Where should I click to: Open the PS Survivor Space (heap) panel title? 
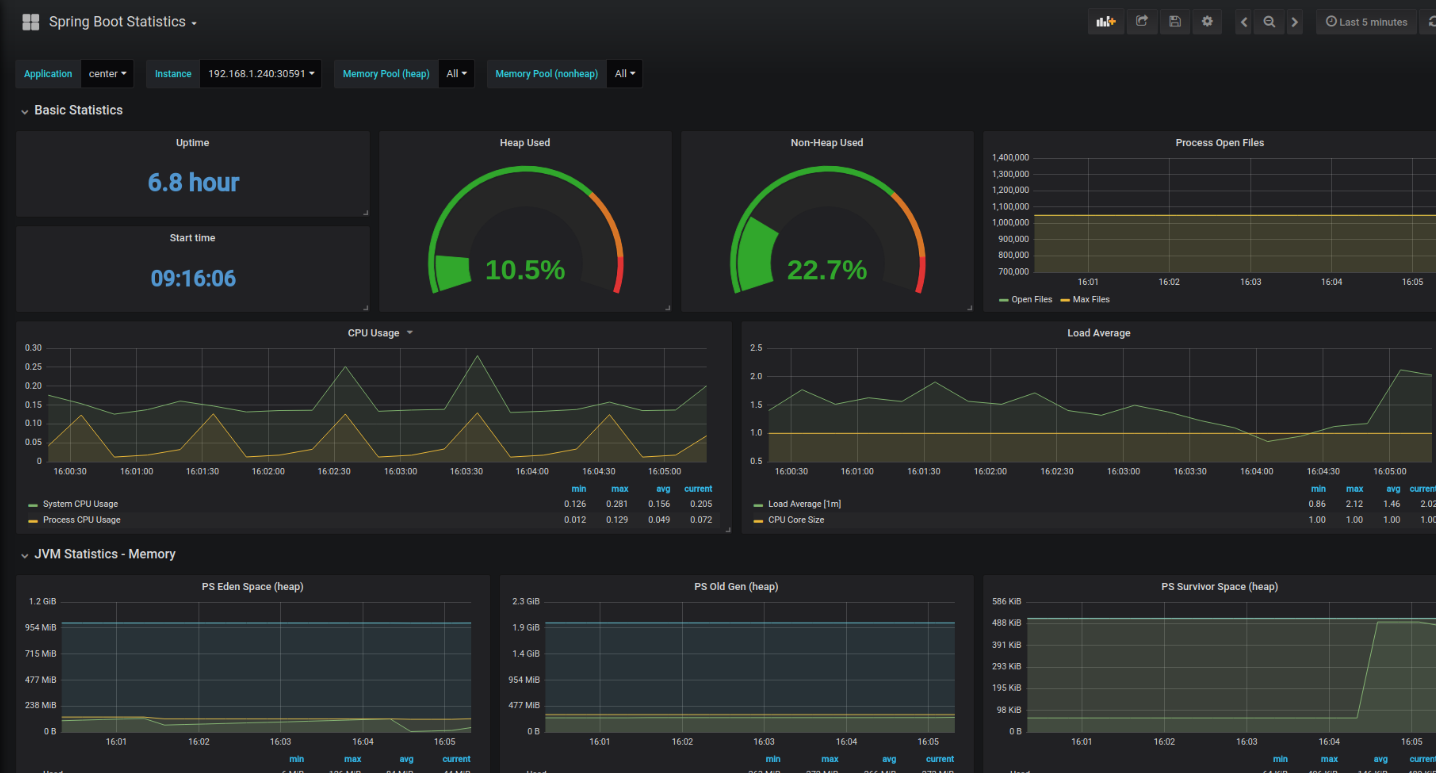coord(1219,587)
